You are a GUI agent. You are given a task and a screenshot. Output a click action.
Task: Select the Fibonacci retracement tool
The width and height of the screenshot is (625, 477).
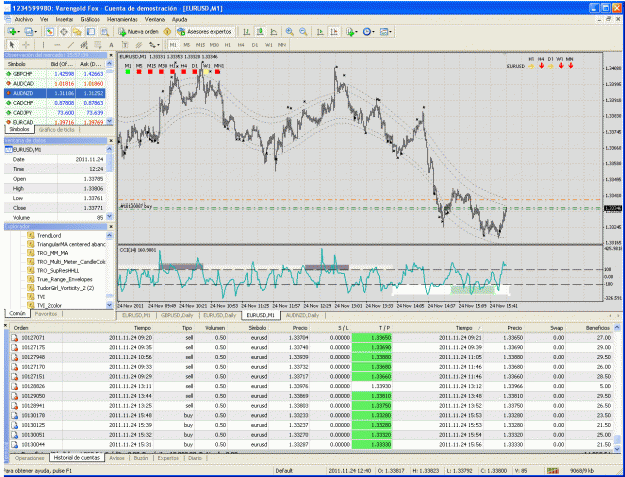pos(98,45)
